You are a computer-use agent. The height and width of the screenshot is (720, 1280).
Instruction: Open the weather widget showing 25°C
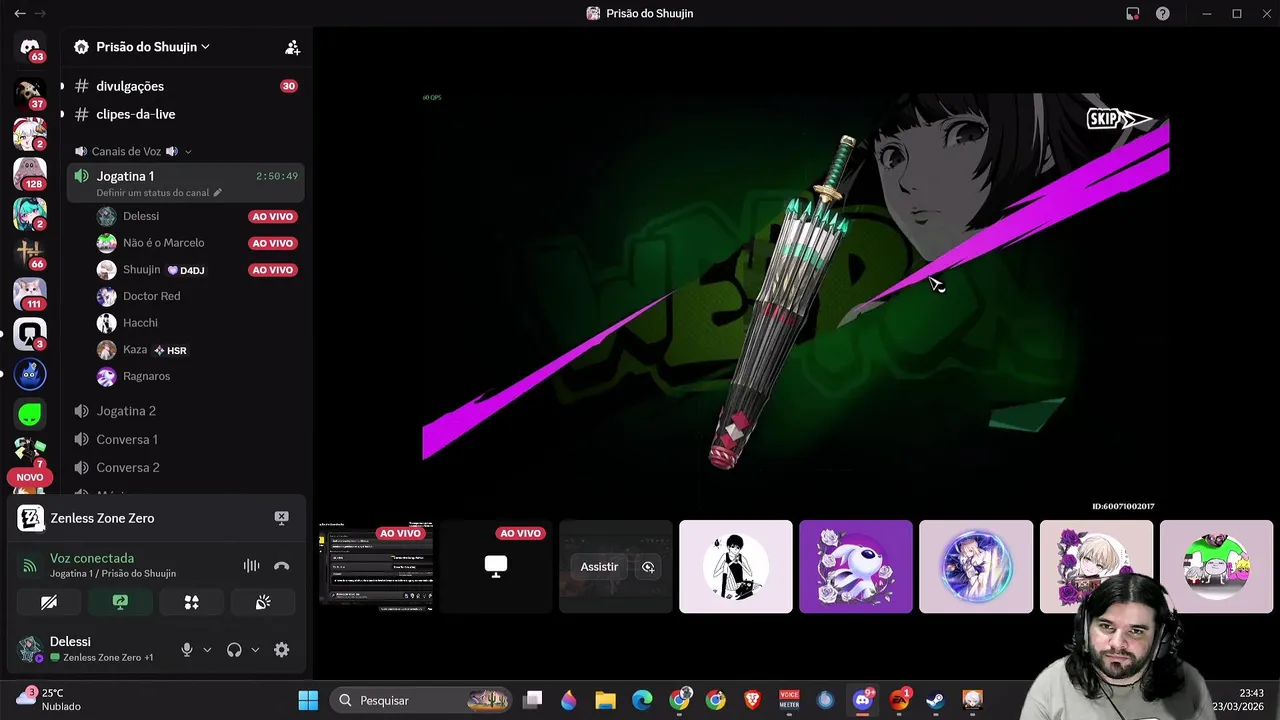[x=49, y=699]
